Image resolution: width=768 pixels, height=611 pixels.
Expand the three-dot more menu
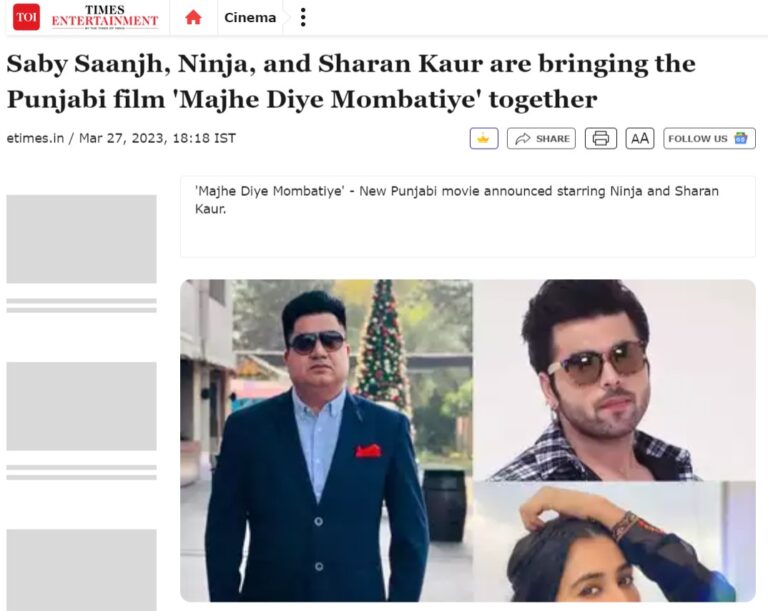303,18
